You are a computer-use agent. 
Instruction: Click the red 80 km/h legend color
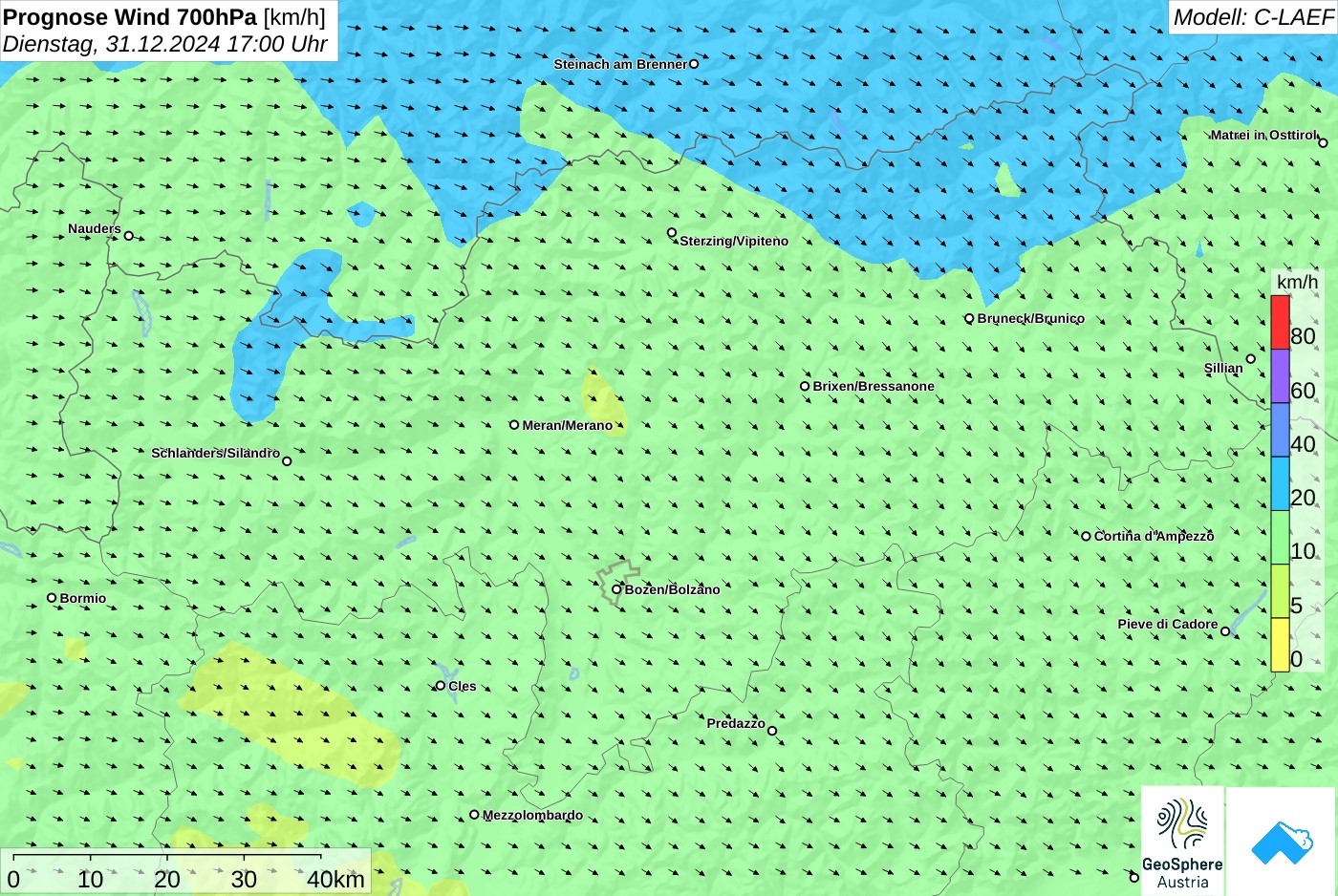point(1280,323)
